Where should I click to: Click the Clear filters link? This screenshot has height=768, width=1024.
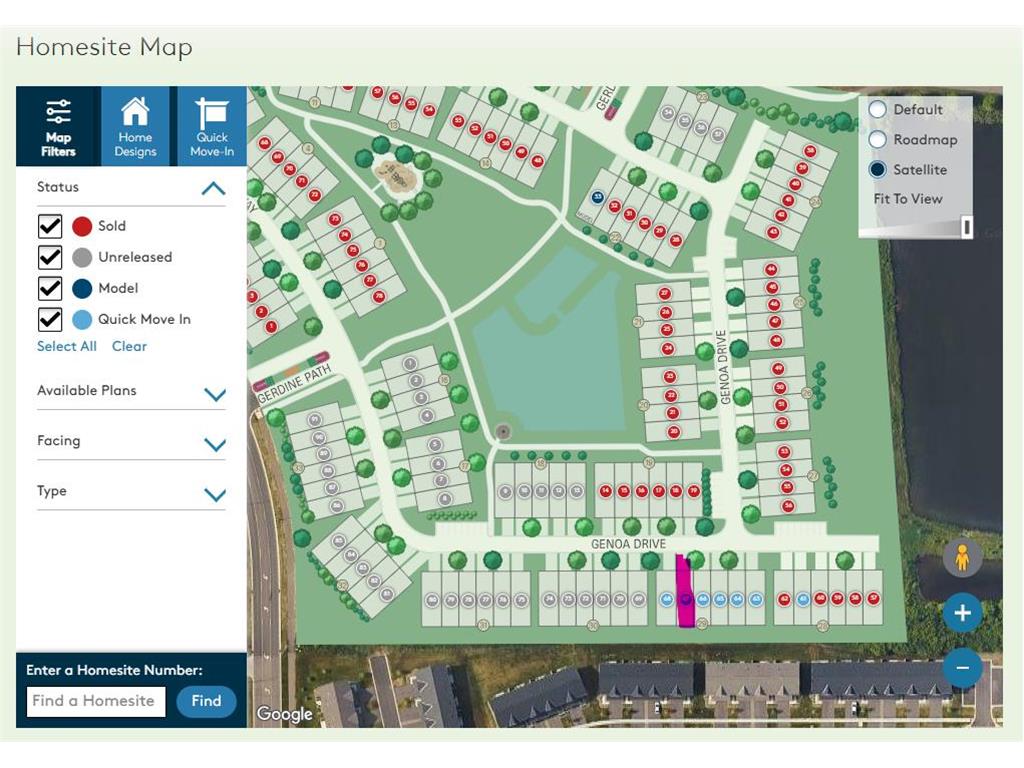(x=129, y=347)
